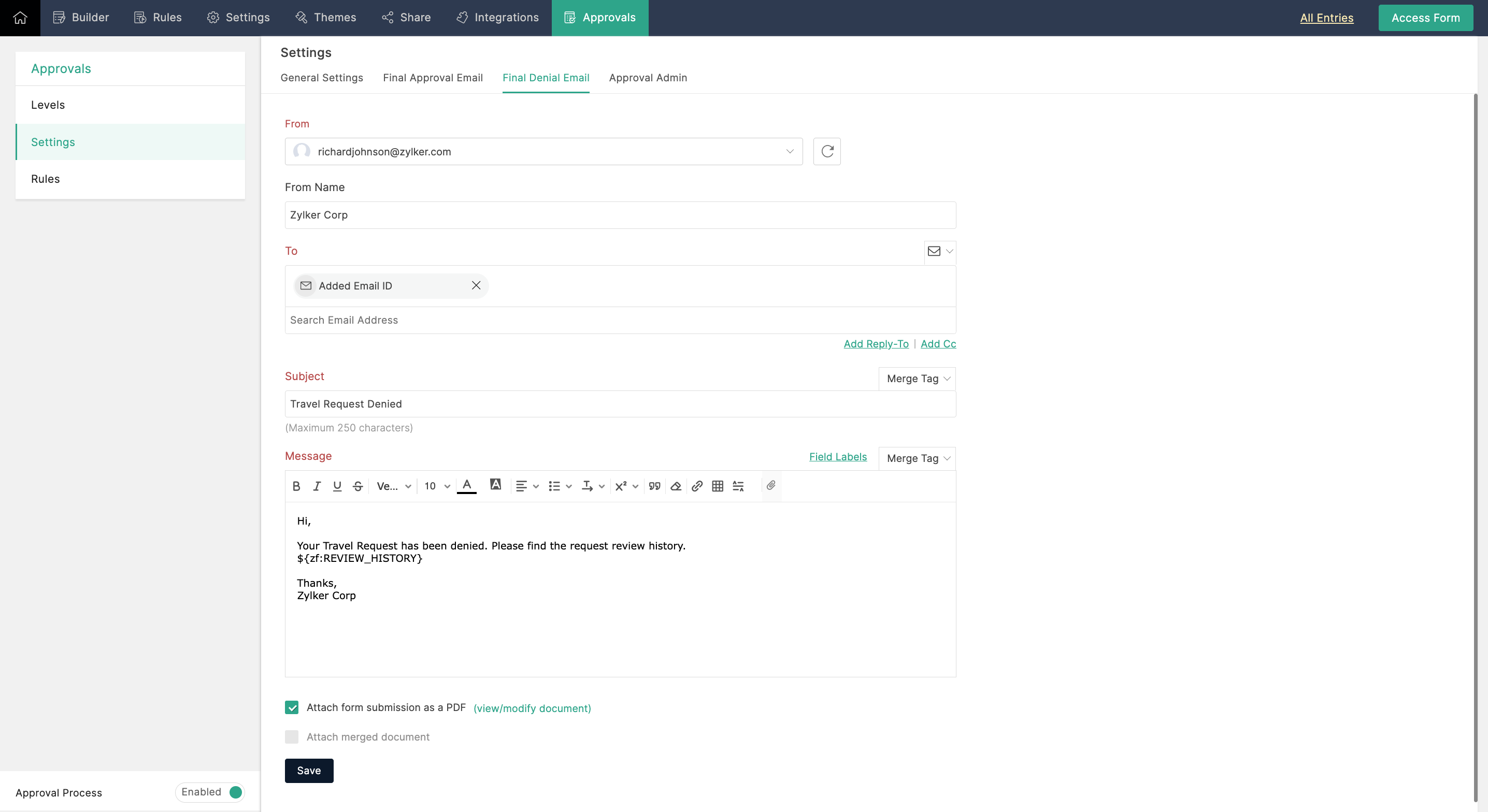Click the Bold formatting icon
The image size is (1488, 812).
pos(296,486)
